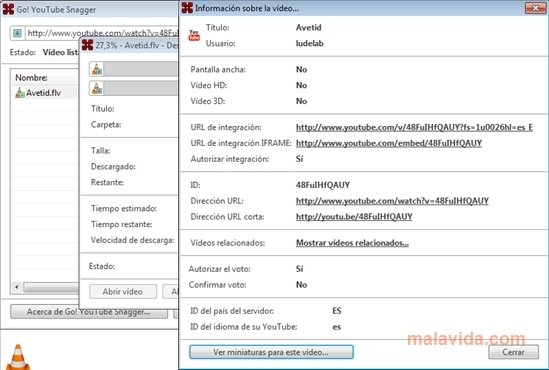Click the app icon of the Información sobre la vídeo window
Image resolution: width=549 pixels, height=370 pixels.
click(187, 8)
